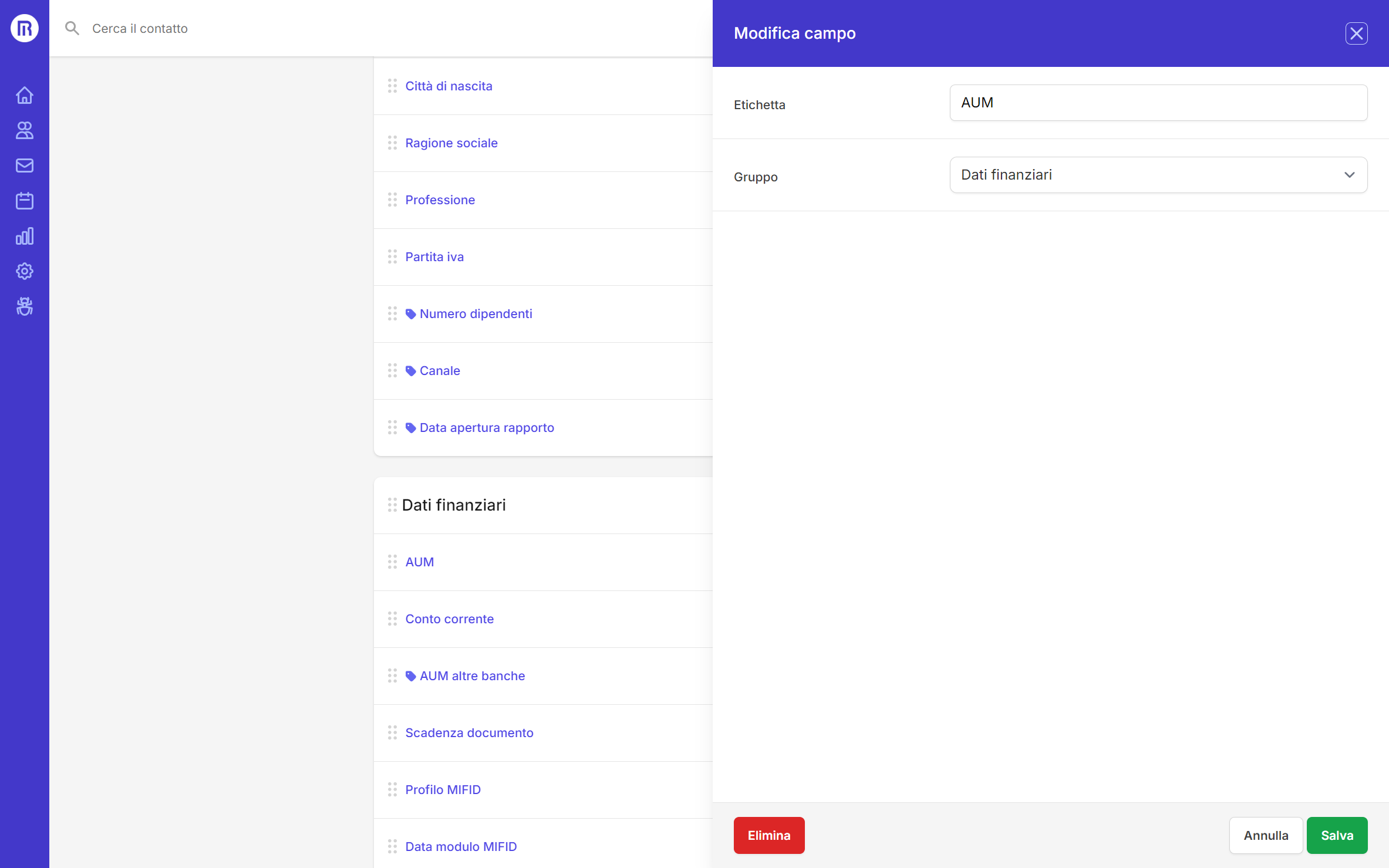This screenshot has height=868, width=1389.
Task: Open the Statistics section in the sidebar
Action: 24,236
